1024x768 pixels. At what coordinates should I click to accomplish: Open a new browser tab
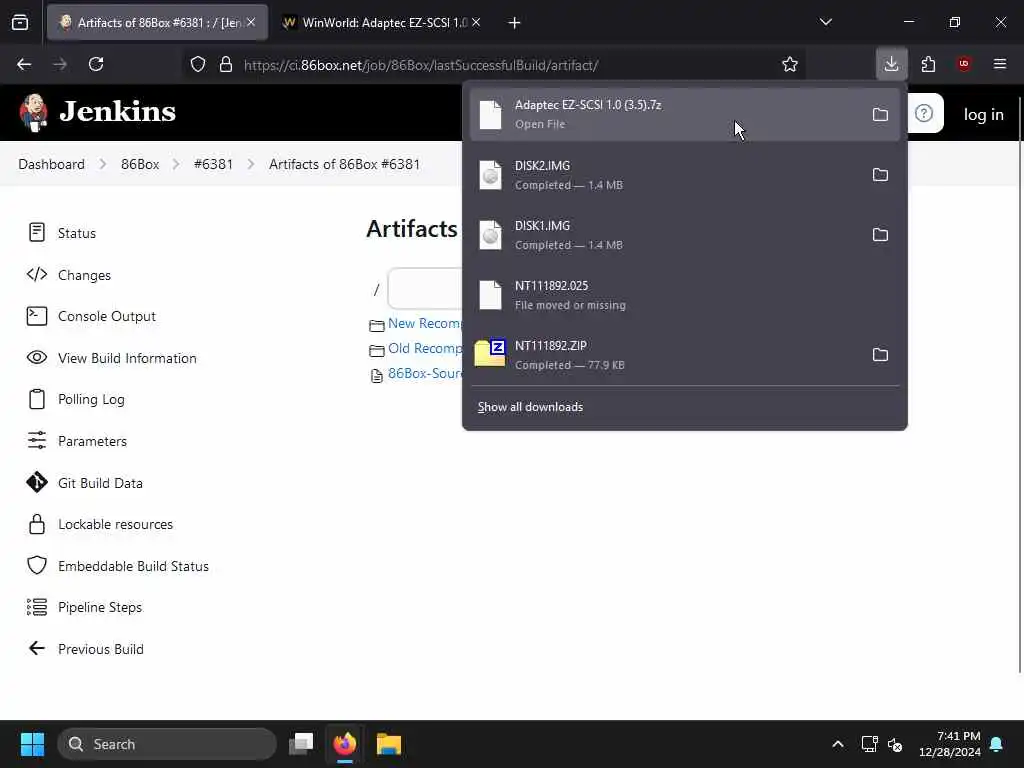click(514, 23)
